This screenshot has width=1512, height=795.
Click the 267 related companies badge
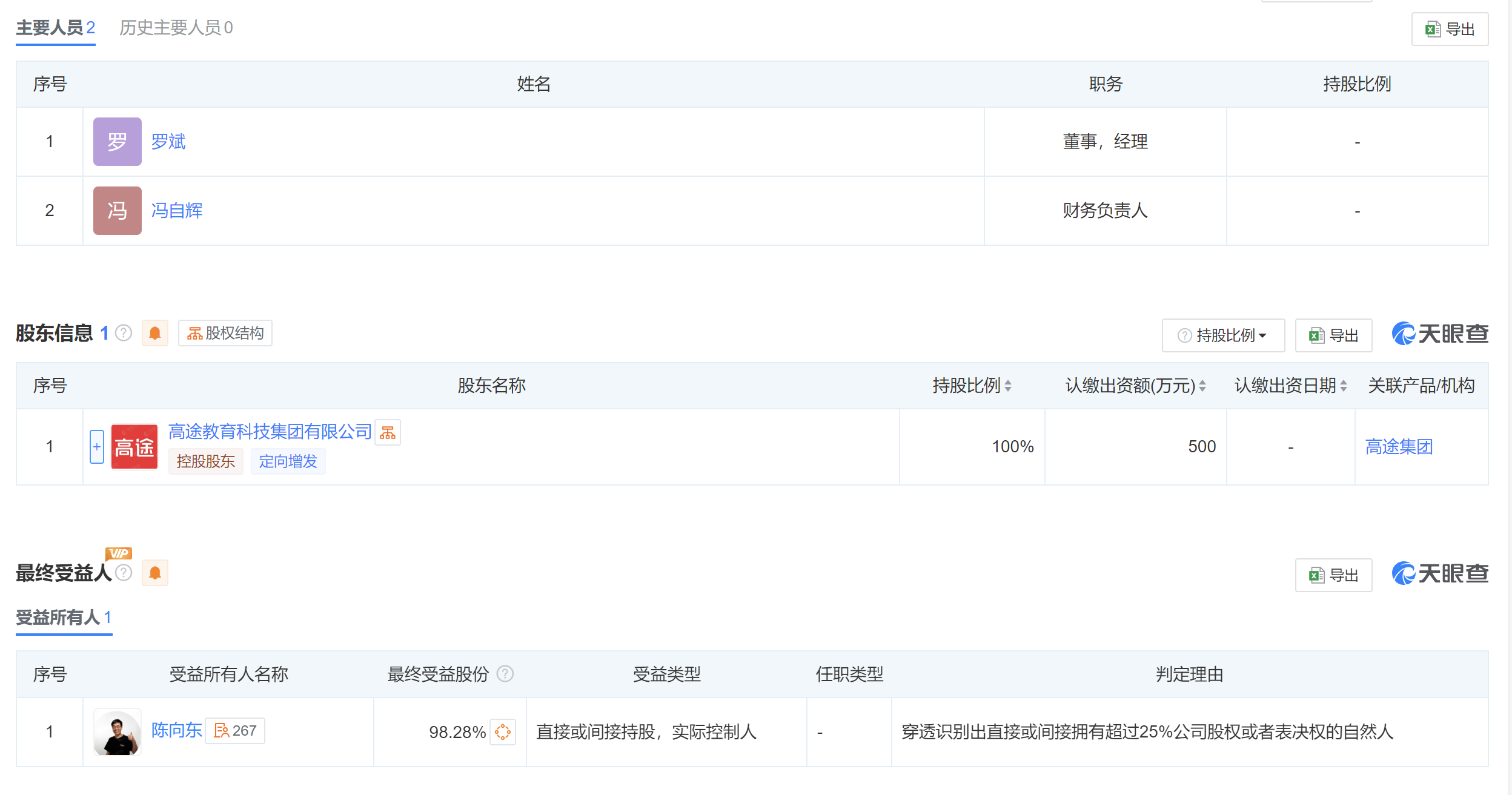(x=235, y=731)
